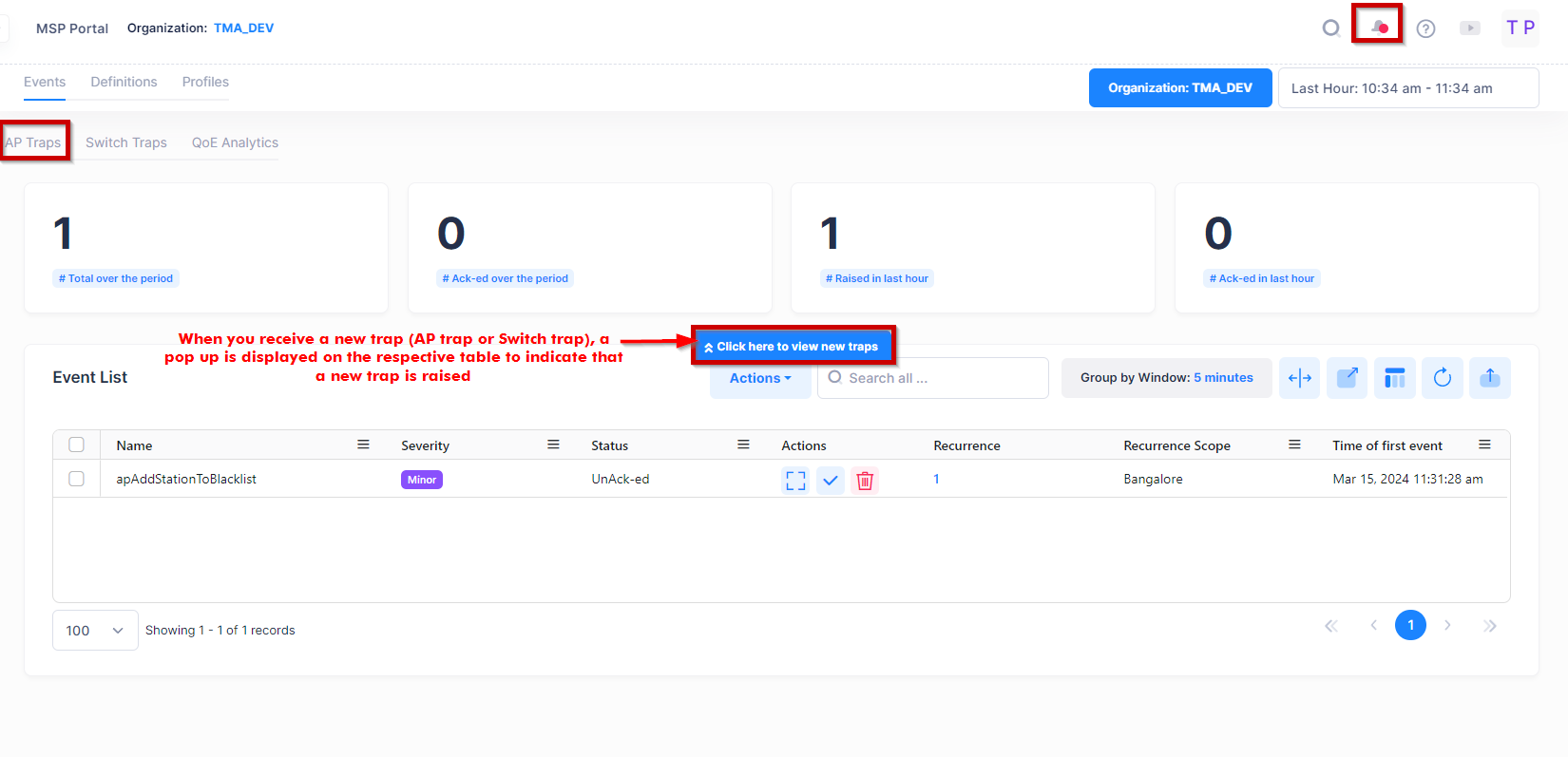
Task: Open the 100 page size dropdown
Action: pyautogui.click(x=95, y=631)
